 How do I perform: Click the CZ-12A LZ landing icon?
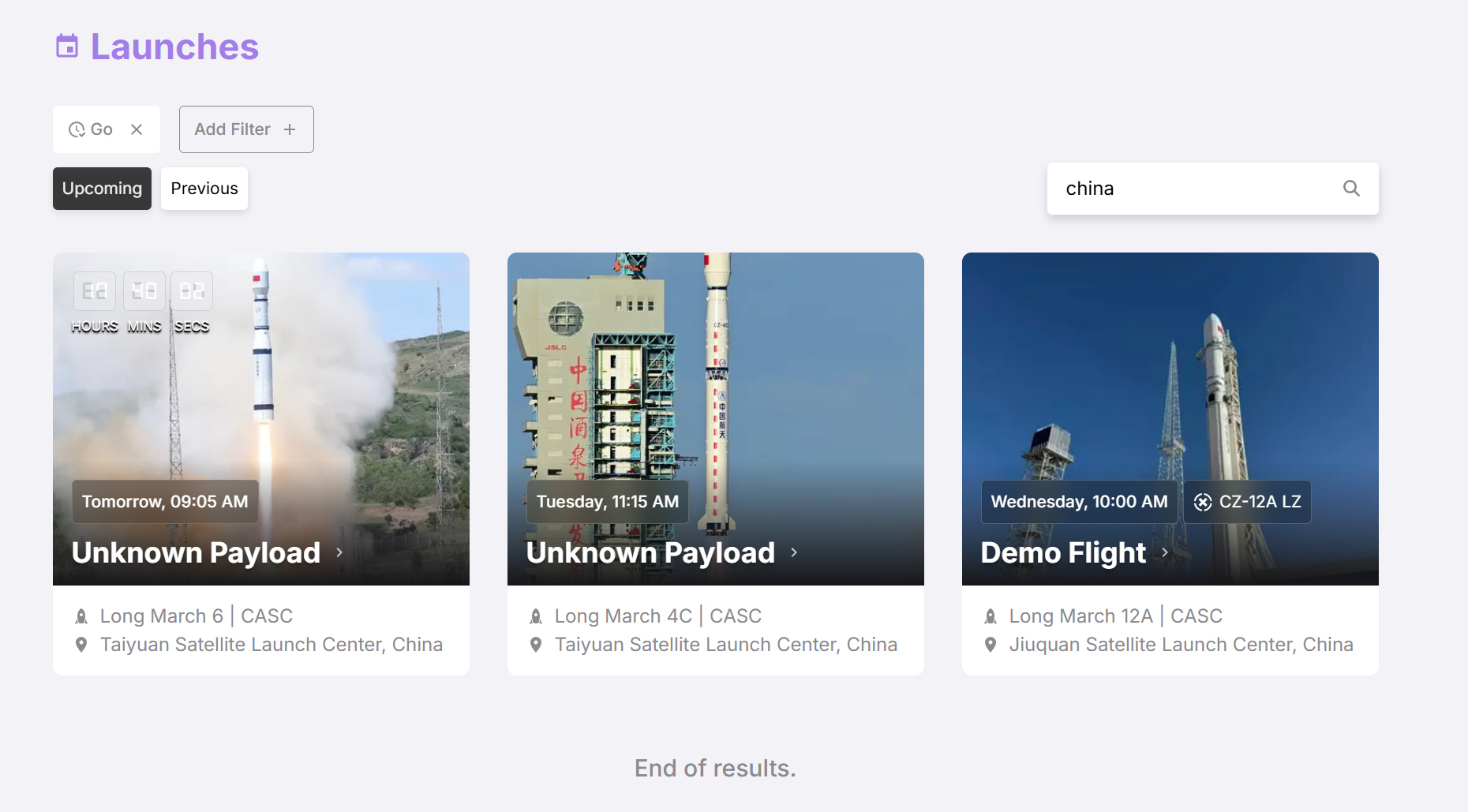(1203, 502)
